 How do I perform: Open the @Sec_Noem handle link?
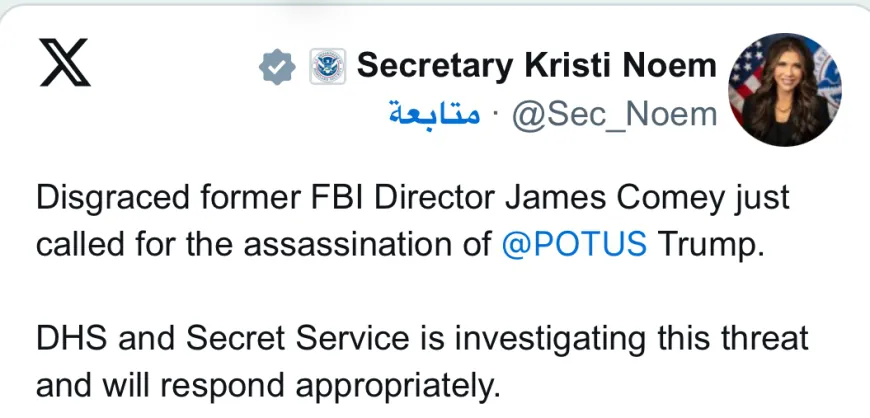(615, 115)
